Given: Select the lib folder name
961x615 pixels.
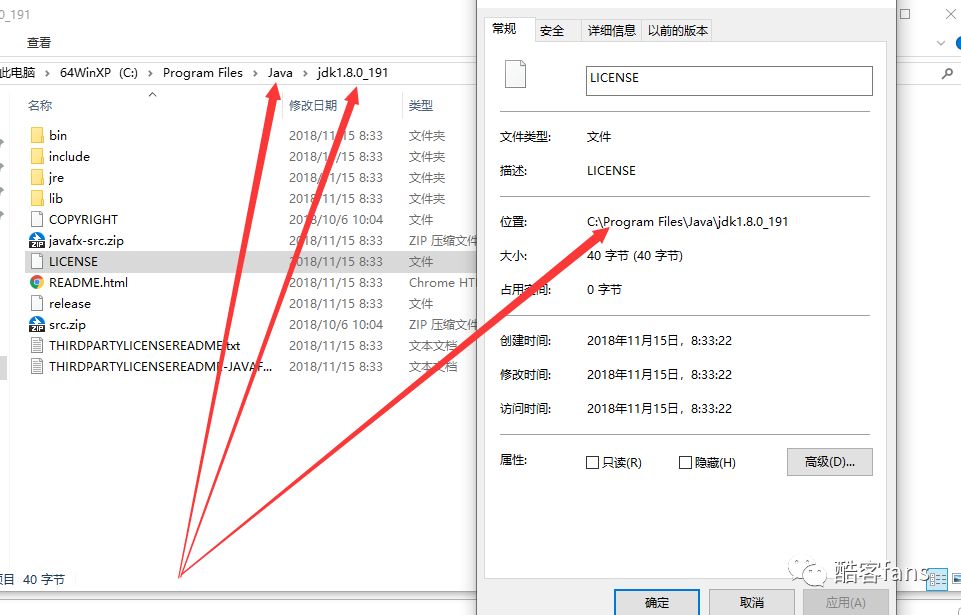Looking at the screenshot, I should [56, 198].
